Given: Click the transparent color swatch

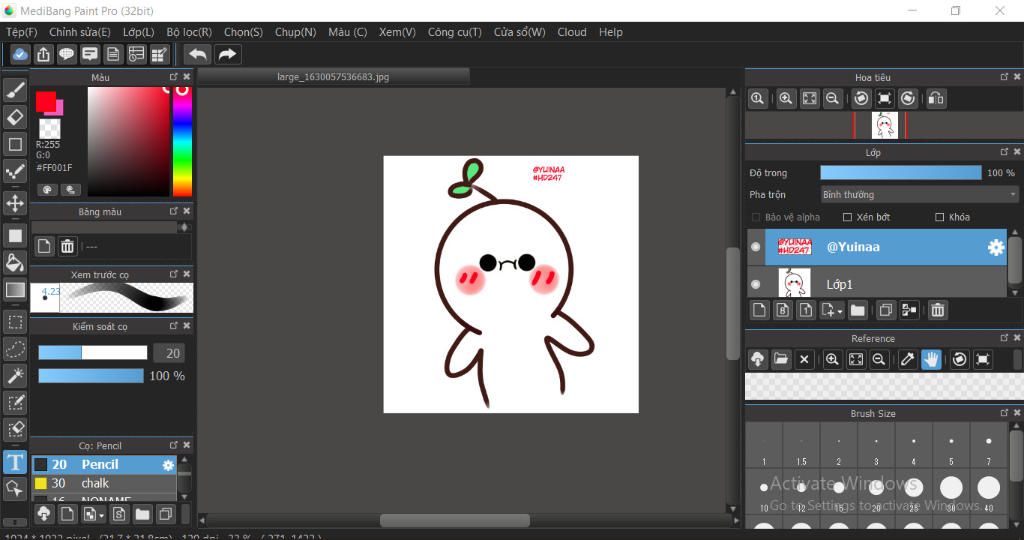Looking at the screenshot, I should coord(50,128).
